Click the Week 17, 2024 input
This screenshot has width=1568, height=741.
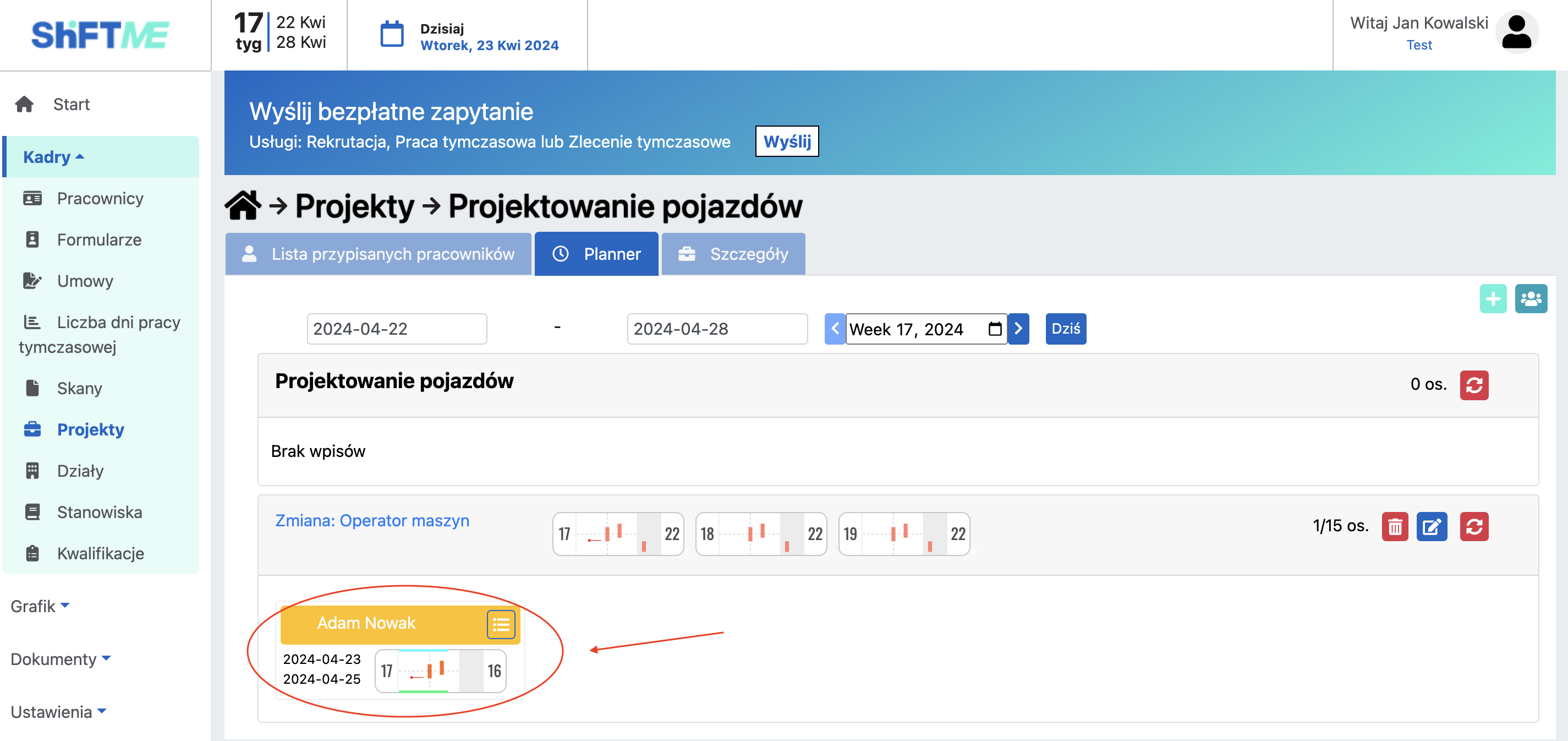pos(925,329)
